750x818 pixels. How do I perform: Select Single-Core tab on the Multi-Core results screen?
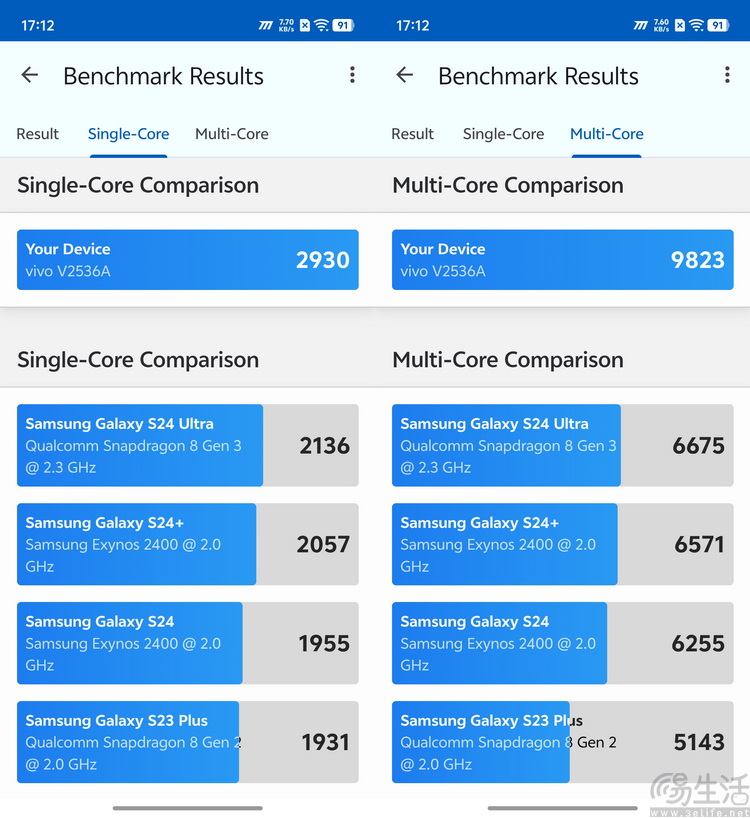tap(503, 134)
